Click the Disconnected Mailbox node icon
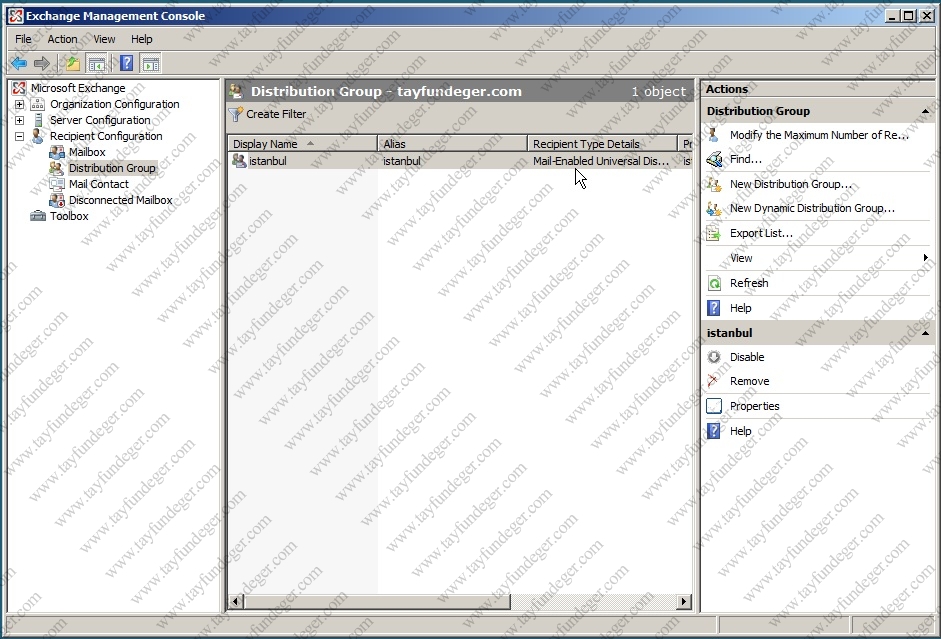Screen dimensions: 941x639 (57, 200)
